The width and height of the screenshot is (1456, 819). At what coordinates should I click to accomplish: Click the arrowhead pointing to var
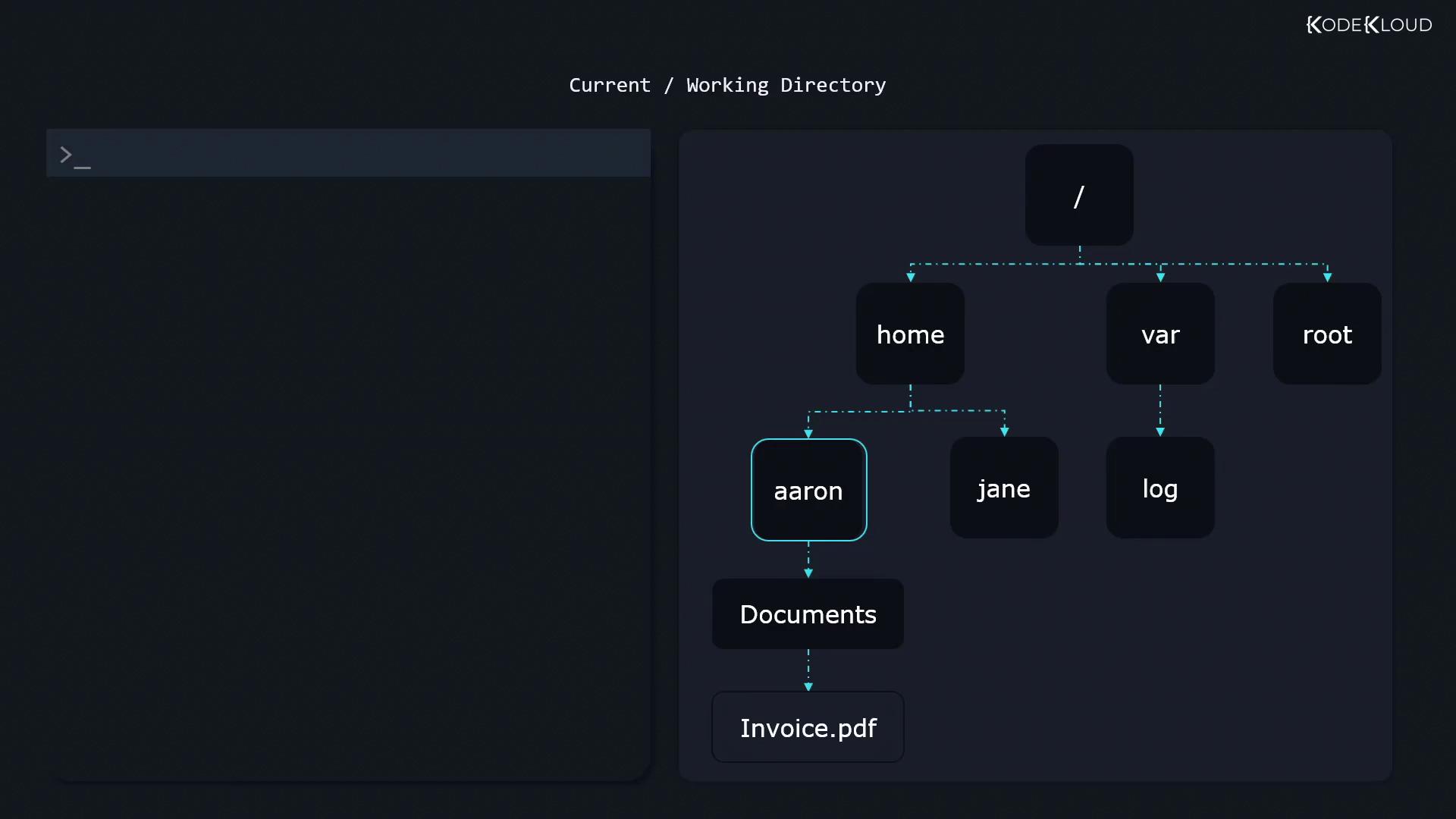pos(1160,278)
